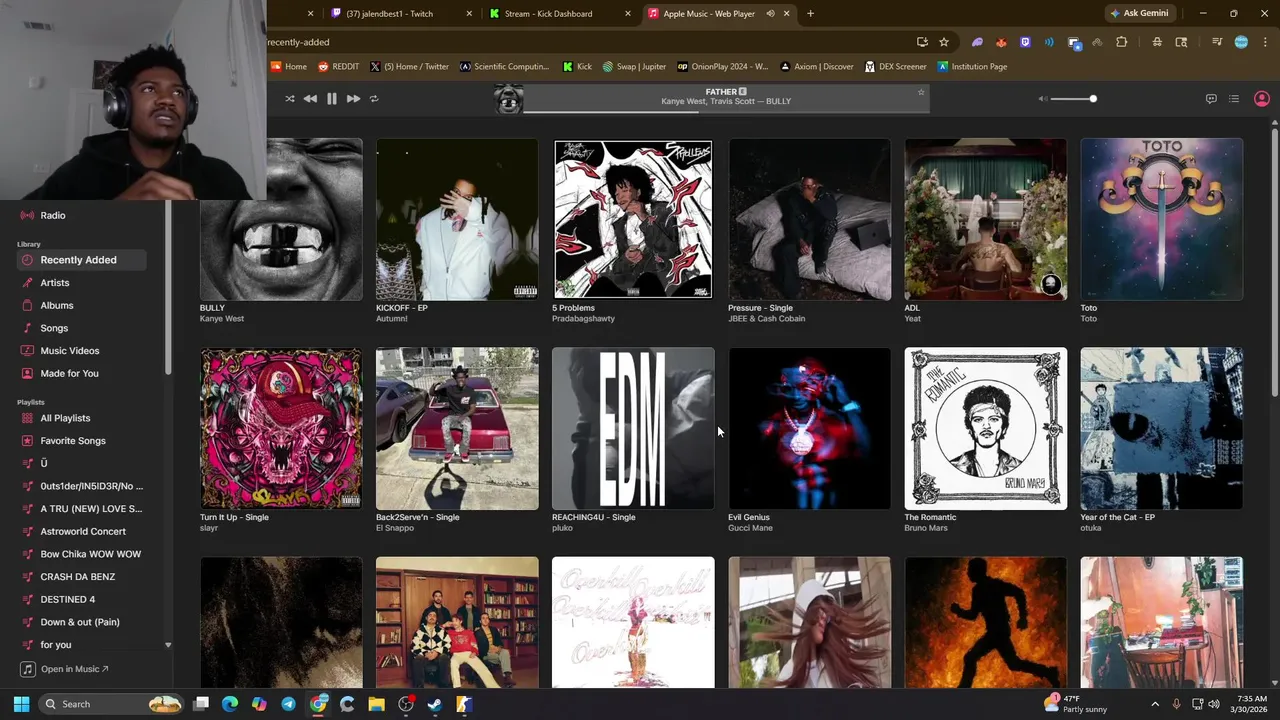Open Made for You in the sidebar
The height and width of the screenshot is (720, 1280).
tap(69, 373)
